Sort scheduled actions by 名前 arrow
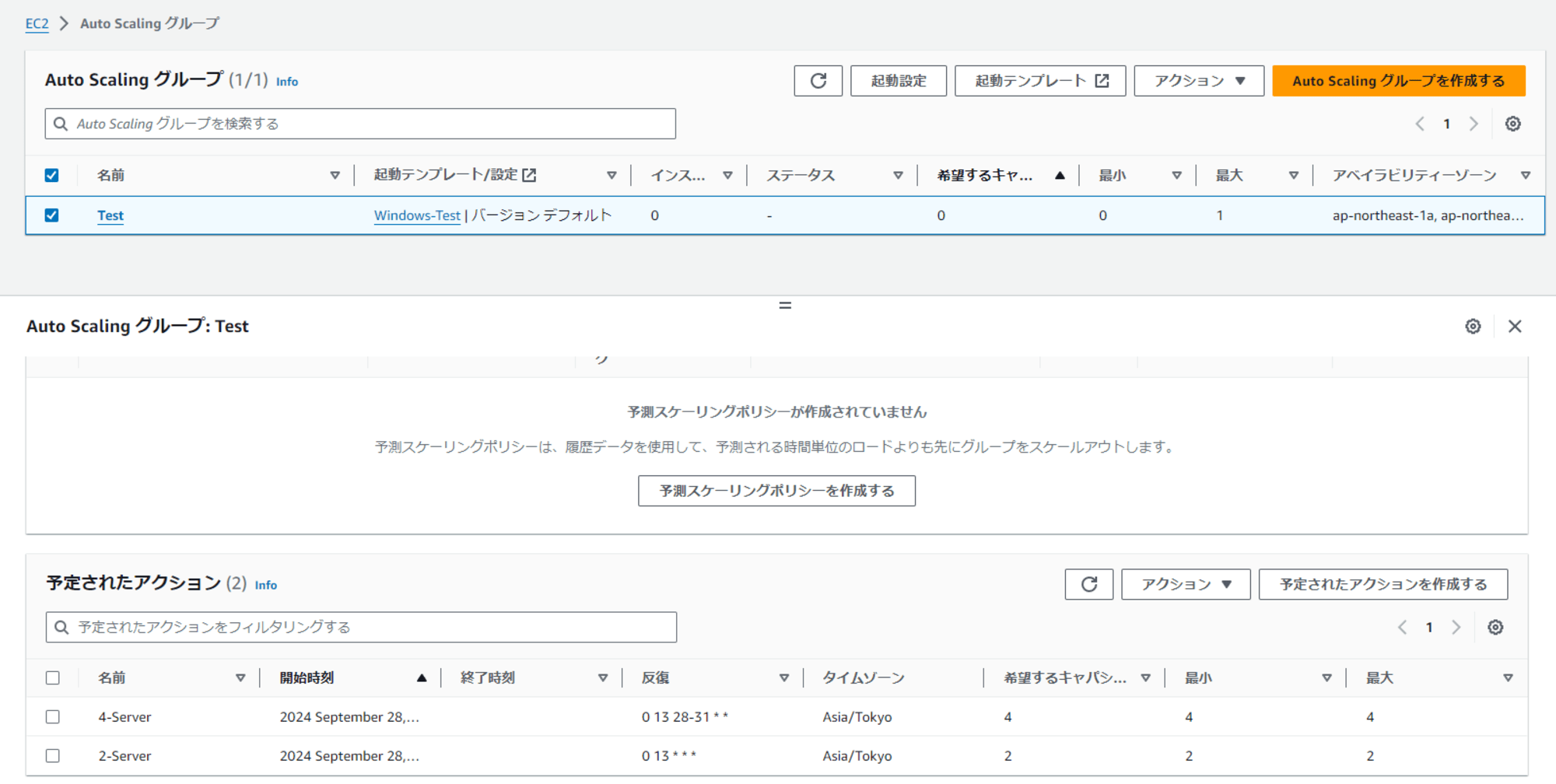This screenshot has height=784, width=1556. [240, 677]
